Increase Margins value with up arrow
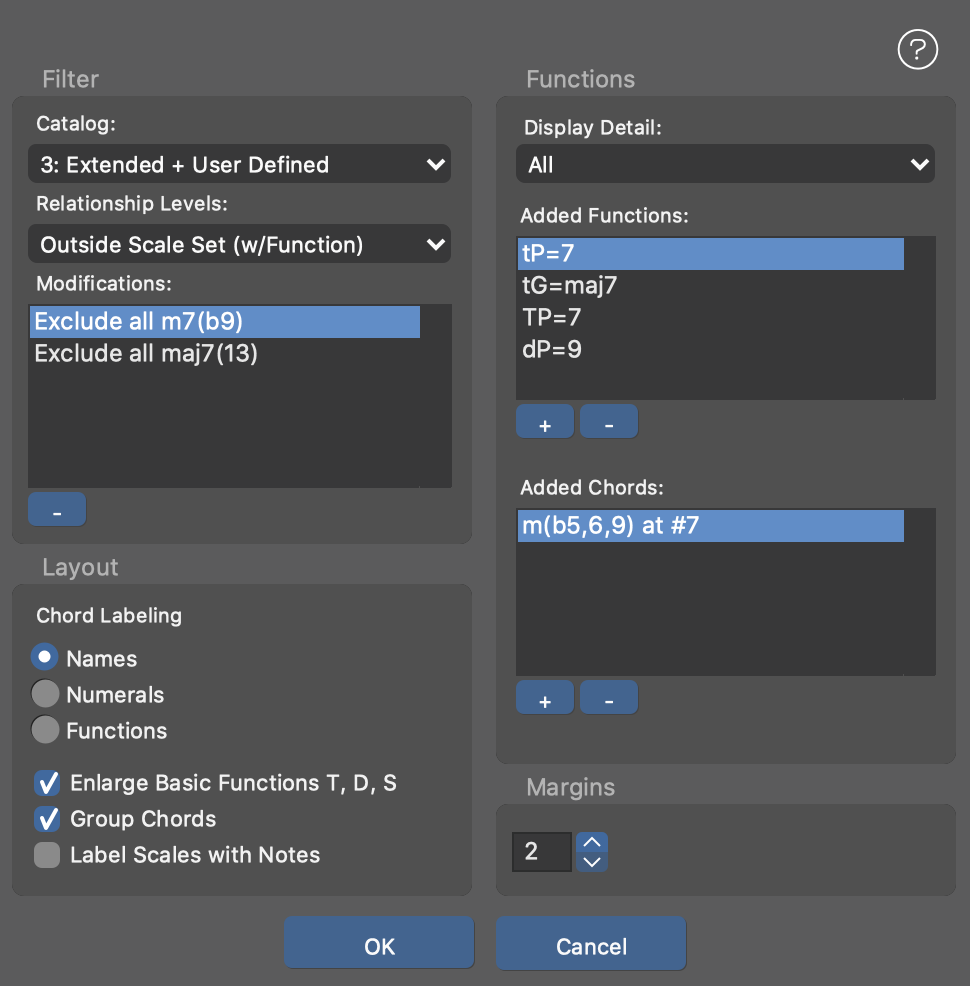This screenshot has height=986, width=970. pyautogui.click(x=592, y=842)
